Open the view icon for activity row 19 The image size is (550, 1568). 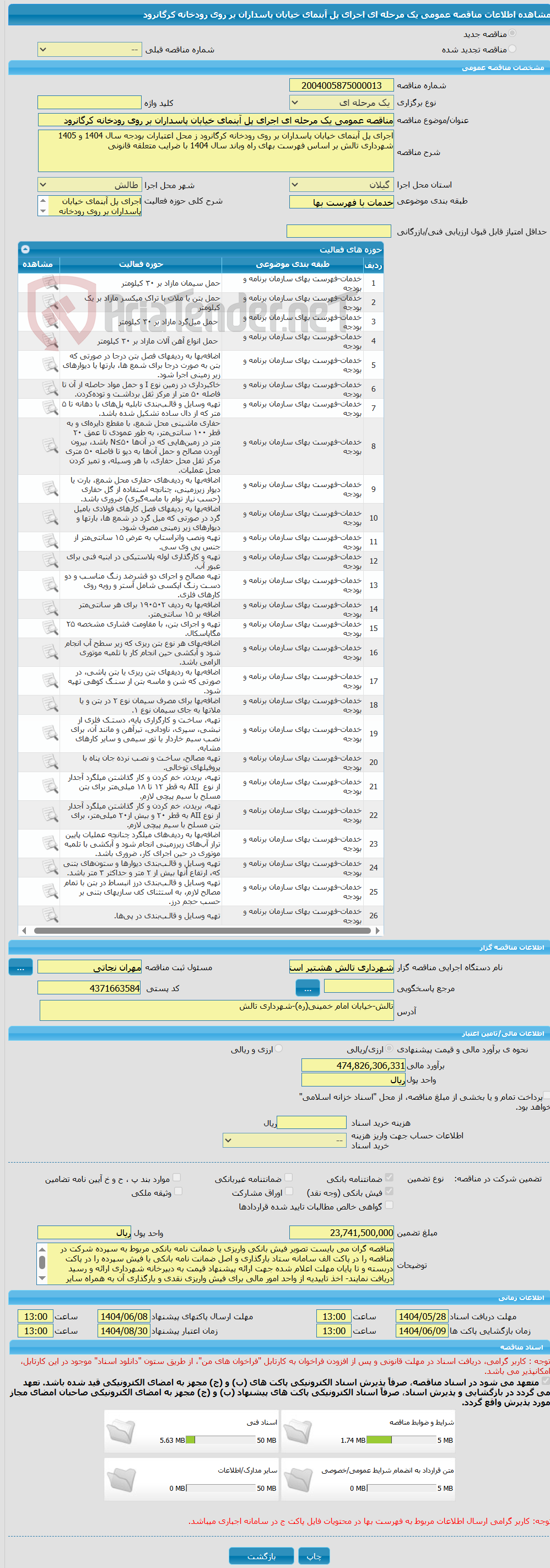coord(50,734)
